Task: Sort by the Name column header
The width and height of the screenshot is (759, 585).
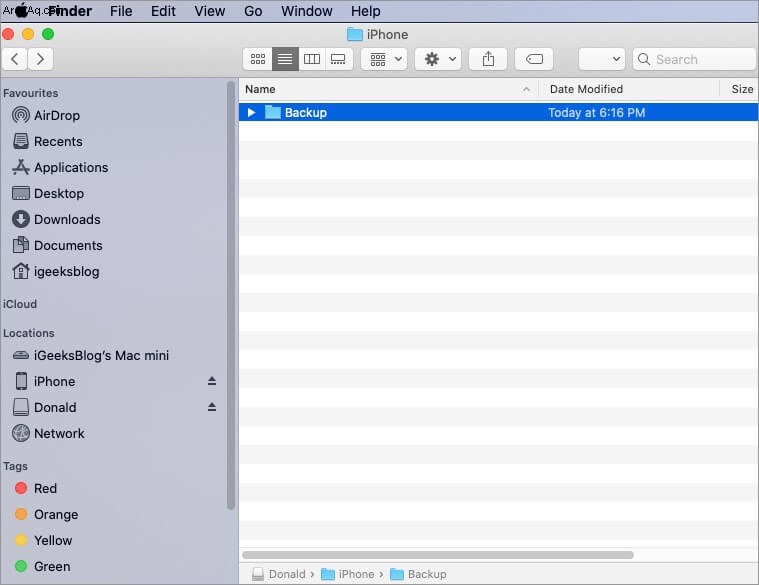Action: pyautogui.click(x=260, y=89)
